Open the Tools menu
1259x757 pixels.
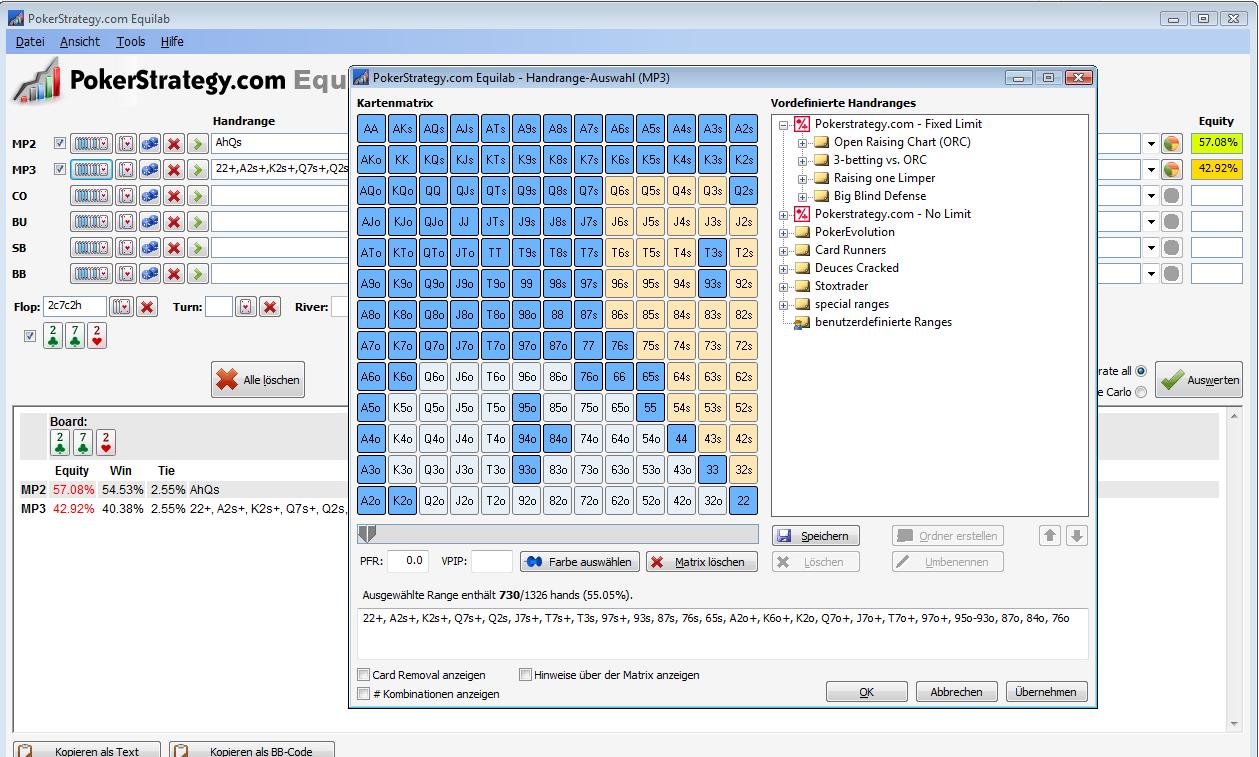pyautogui.click(x=130, y=42)
